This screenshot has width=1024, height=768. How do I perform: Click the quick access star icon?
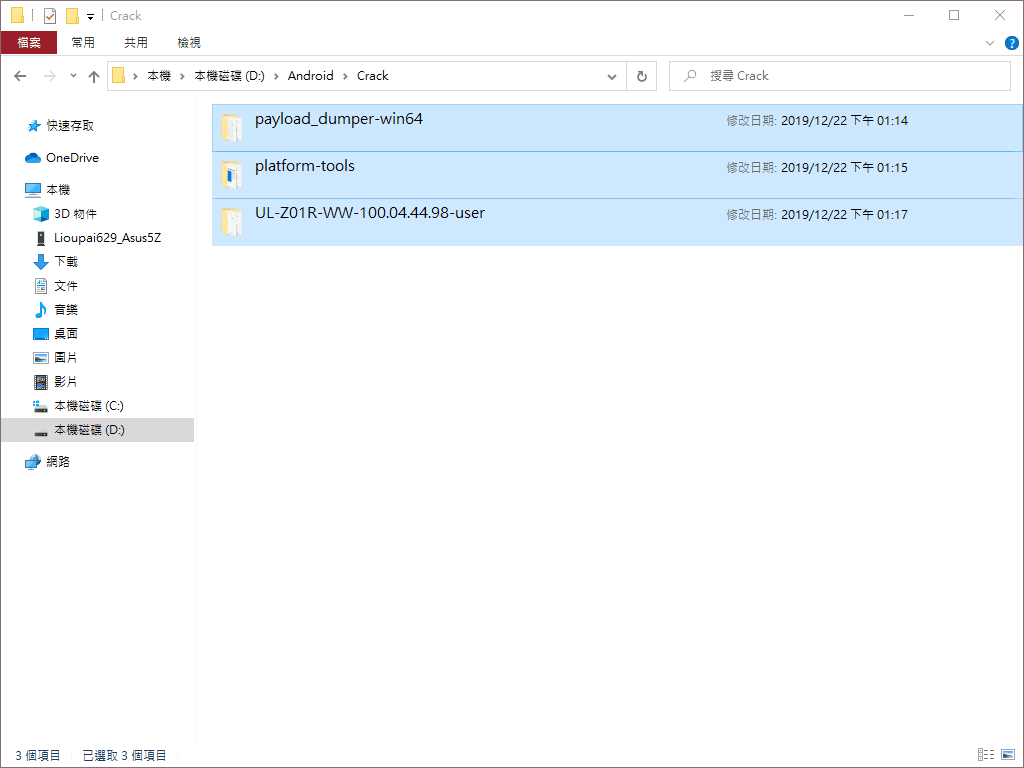click(x=33, y=125)
